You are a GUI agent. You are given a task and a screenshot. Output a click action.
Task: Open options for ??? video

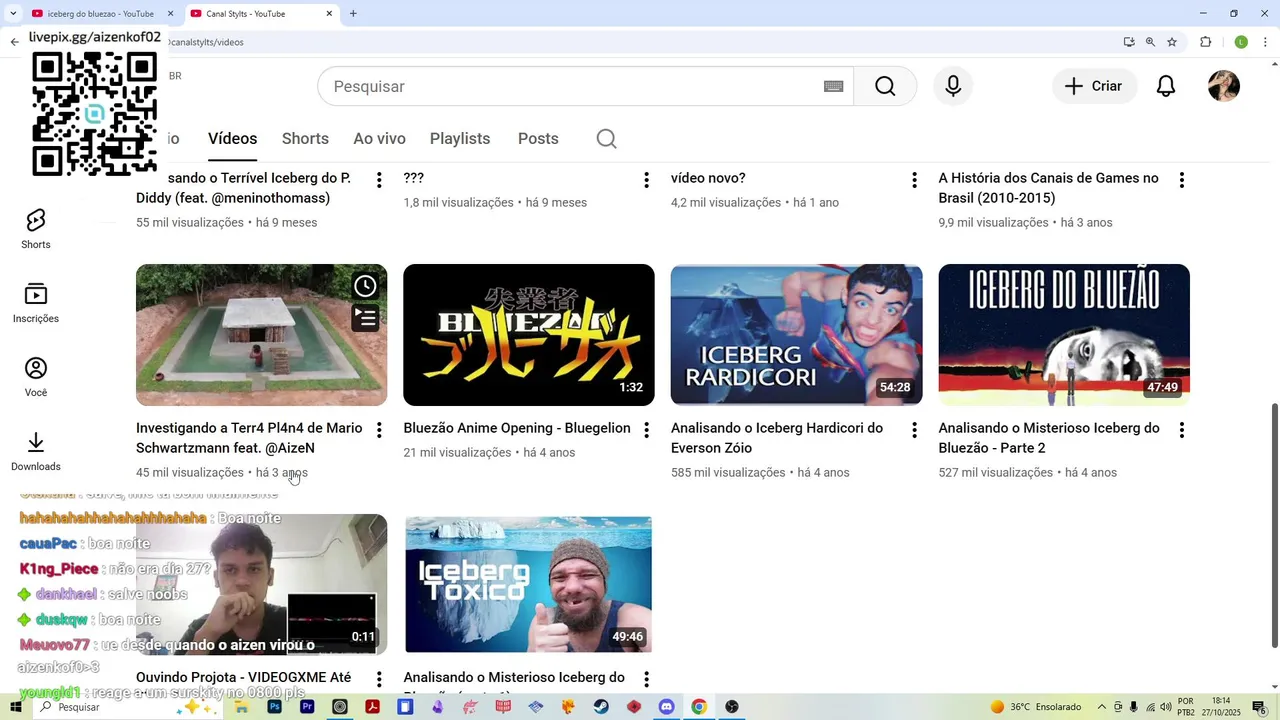pos(646,180)
